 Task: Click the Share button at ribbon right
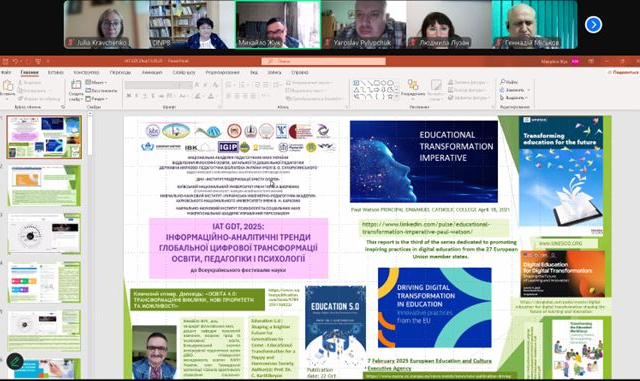coord(623,72)
